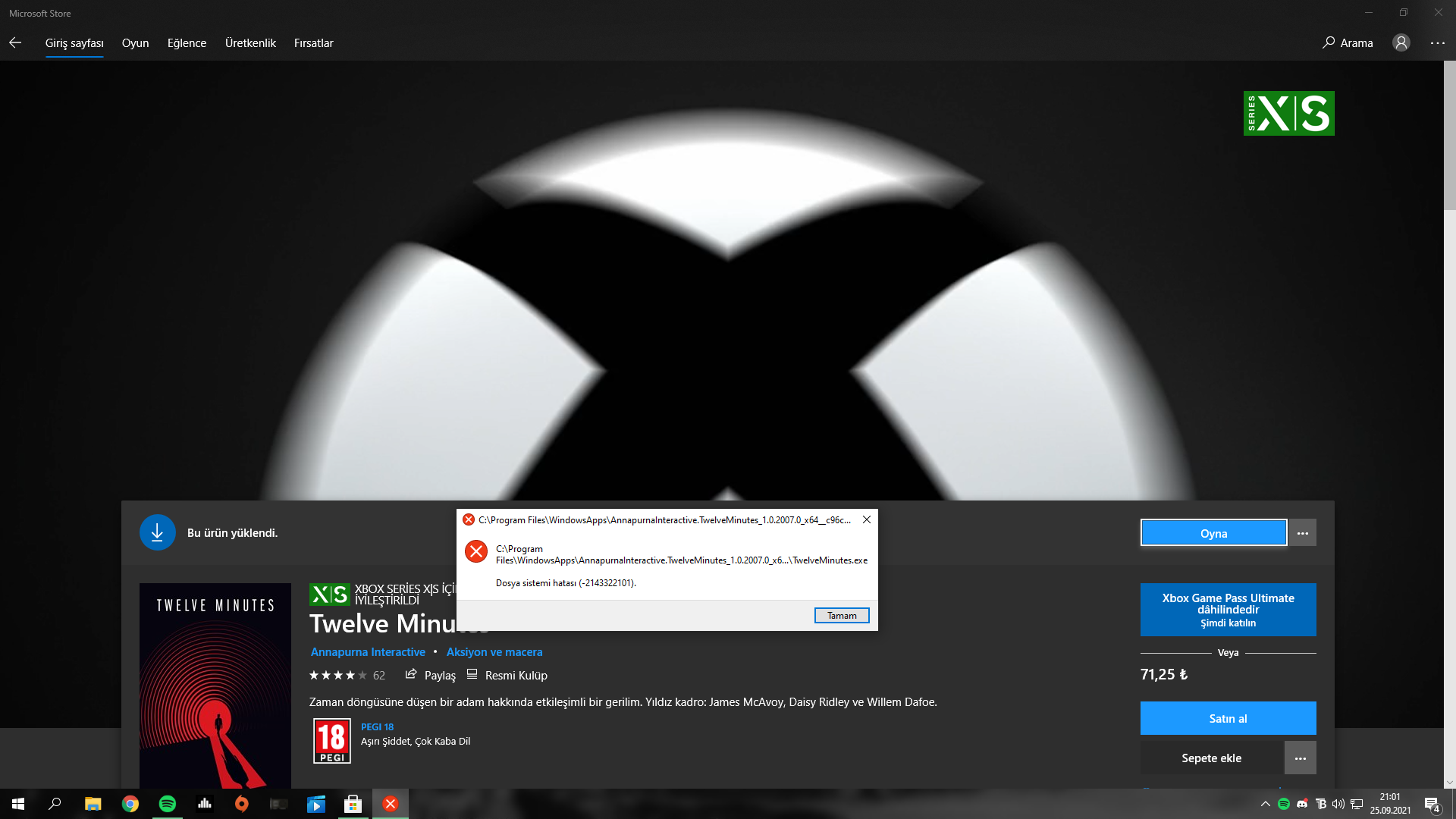
Task: Open the three-dot menu in the Store header
Action: (1437, 43)
